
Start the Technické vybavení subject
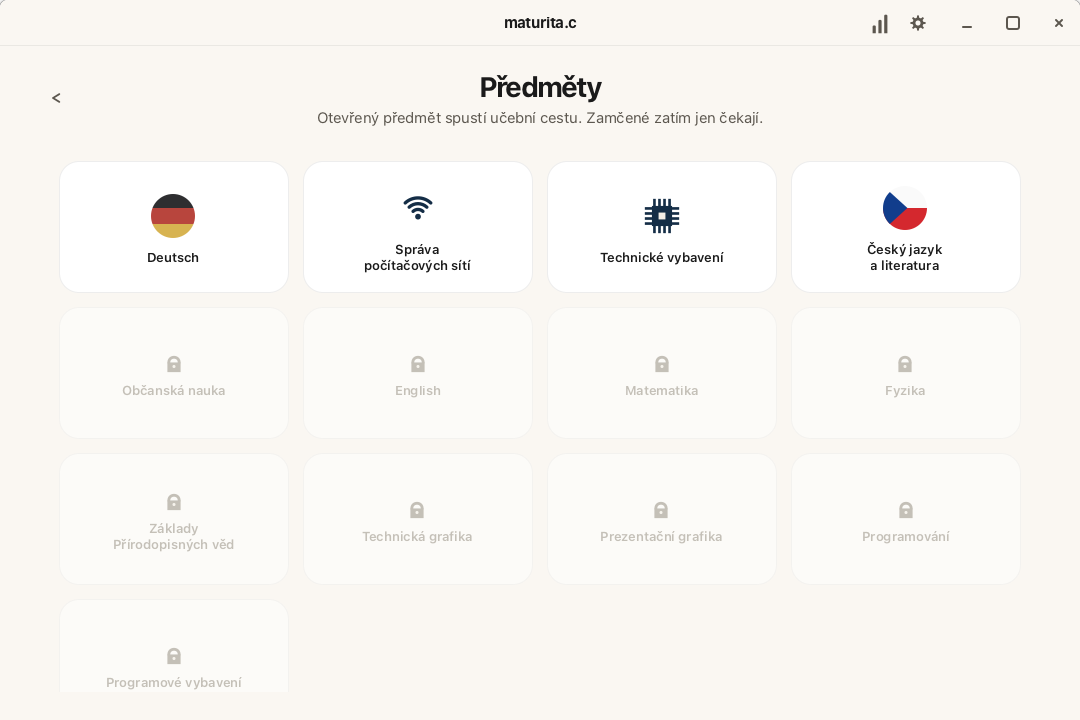pyautogui.click(x=661, y=227)
